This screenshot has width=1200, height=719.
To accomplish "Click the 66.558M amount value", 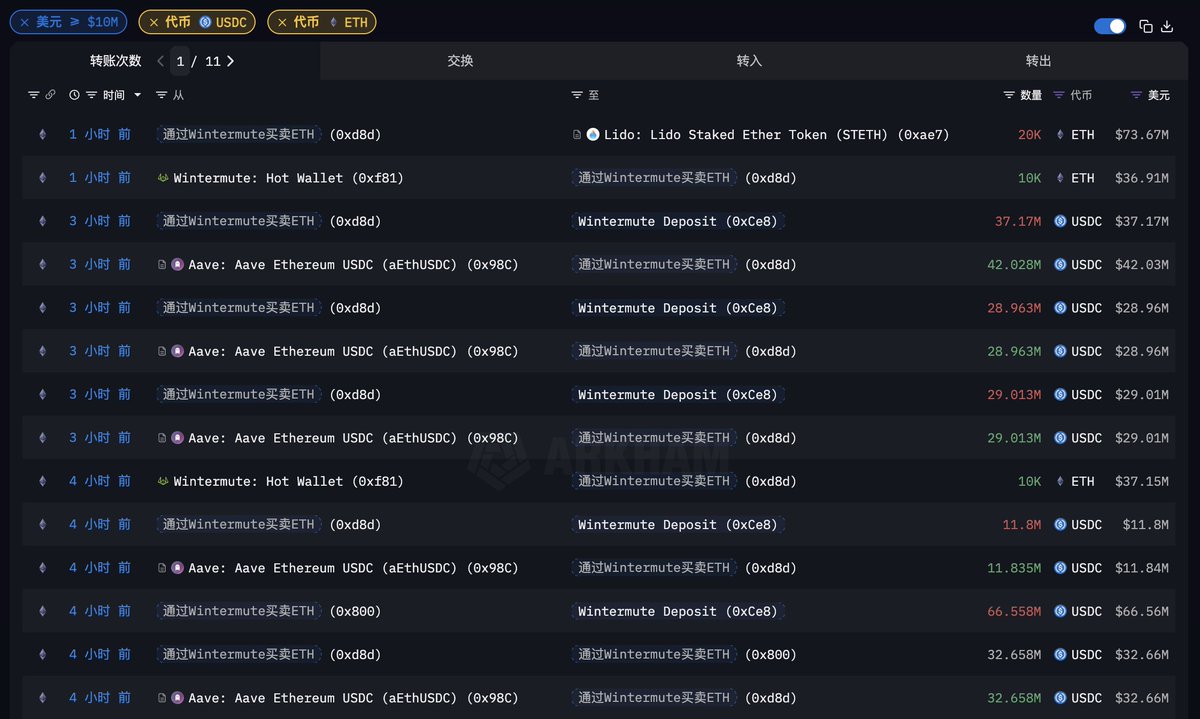I will [1014, 611].
